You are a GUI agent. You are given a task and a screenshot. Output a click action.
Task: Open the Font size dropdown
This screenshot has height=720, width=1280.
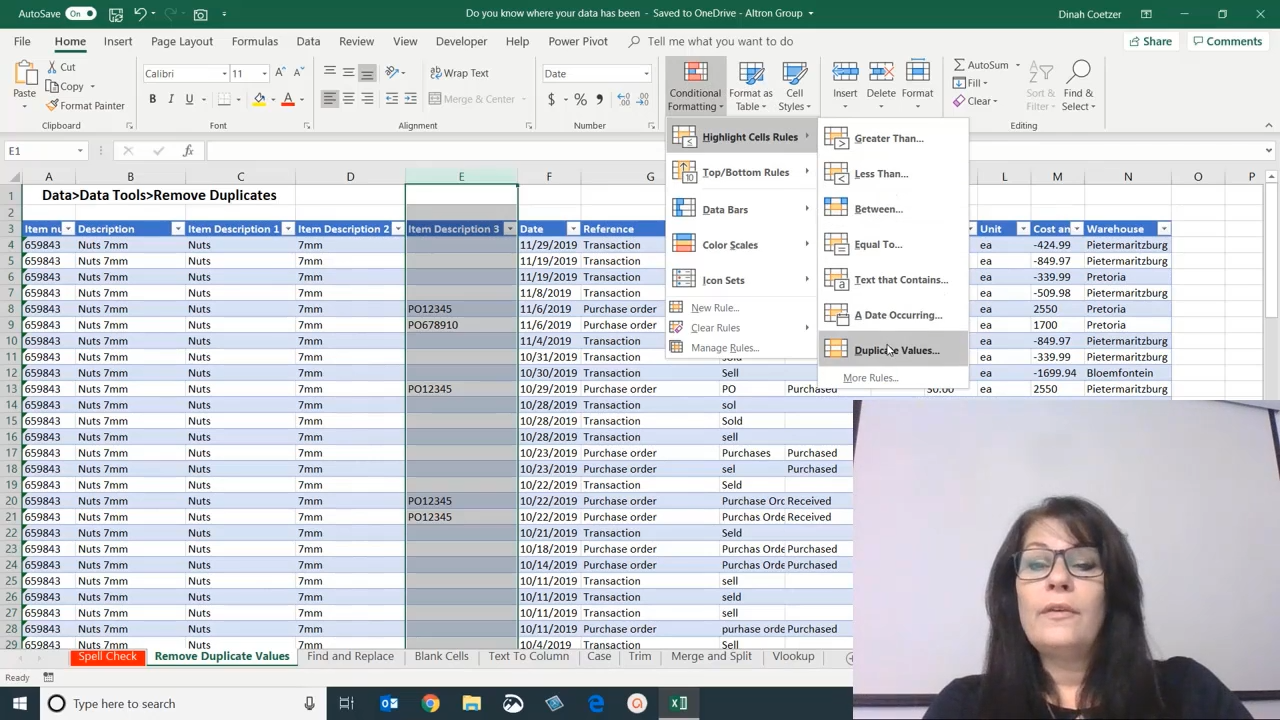[264, 74]
